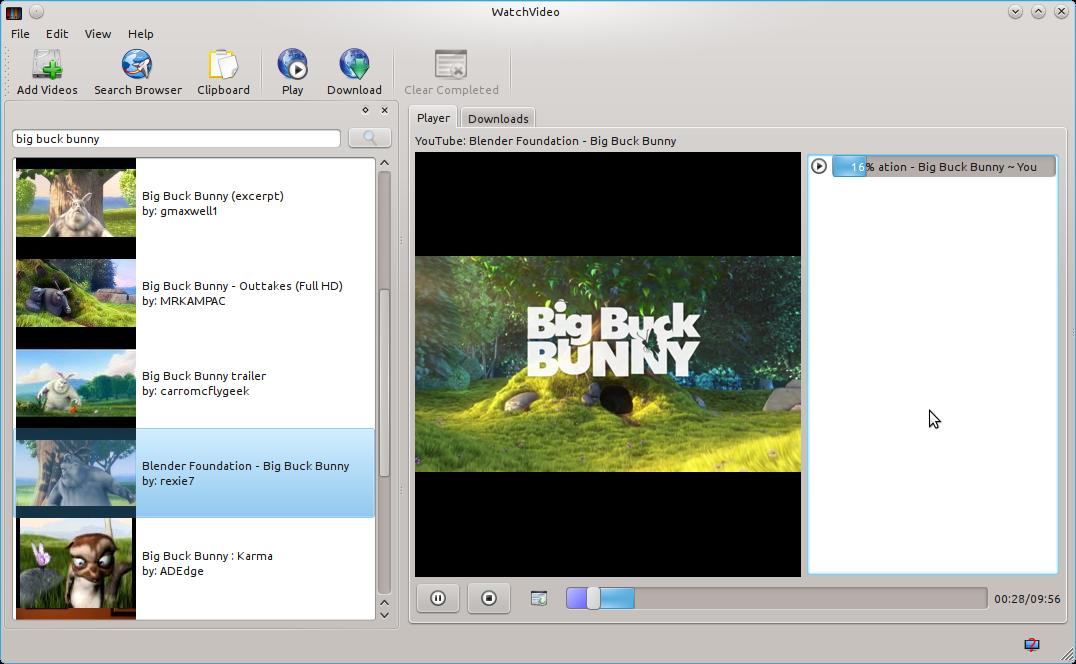The image size is (1076, 664).
Task: Click the magnifier search button
Action: click(369, 138)
